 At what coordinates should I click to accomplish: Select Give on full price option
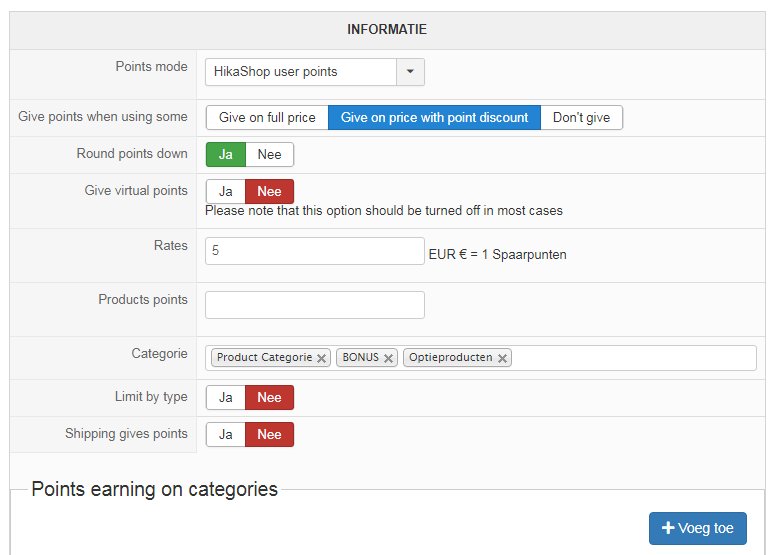[267, 118]
